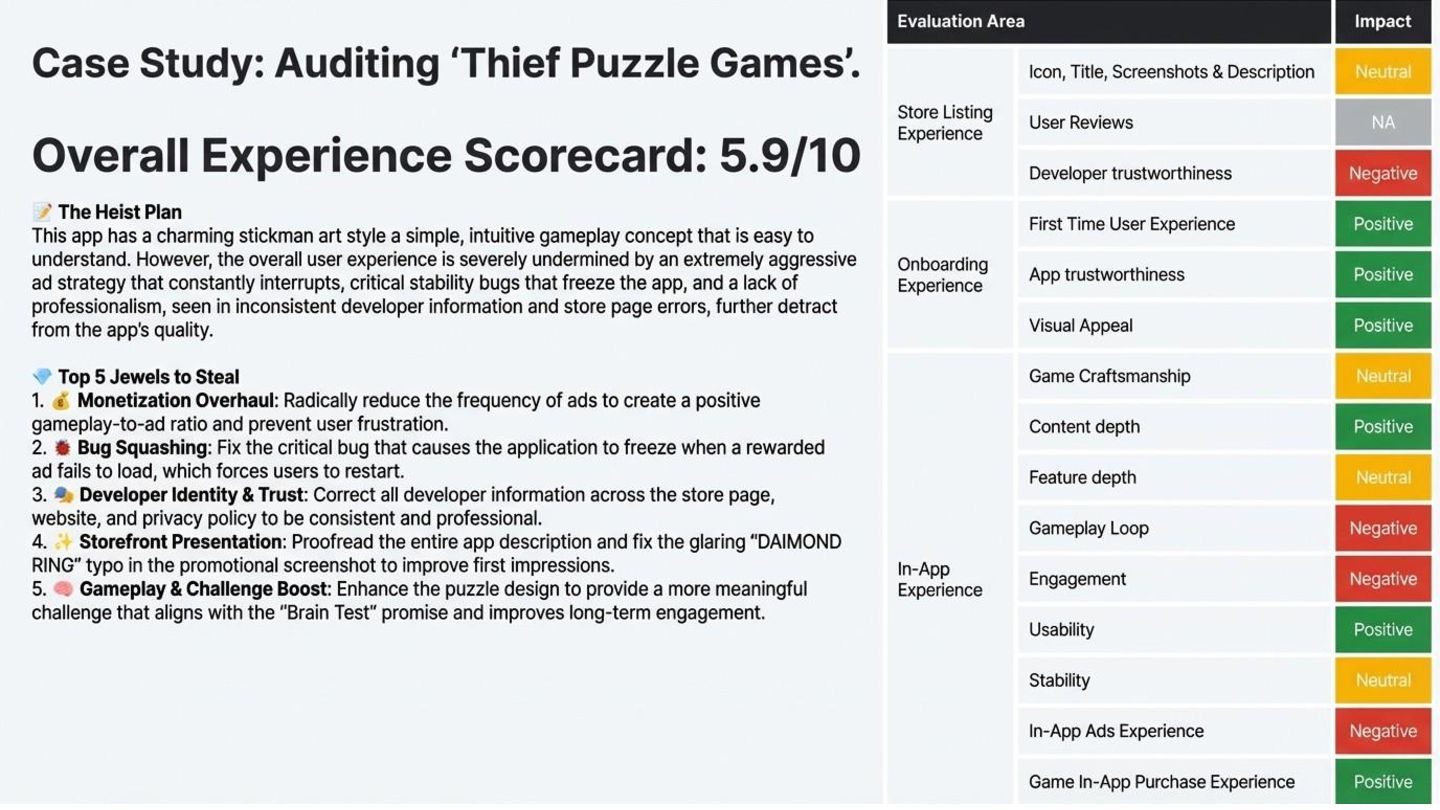Image resolution: width=1440 pixels, height=810 pixels.
Task: Click the Neutral badge for Stability
Action: [x=1383, y=680]
